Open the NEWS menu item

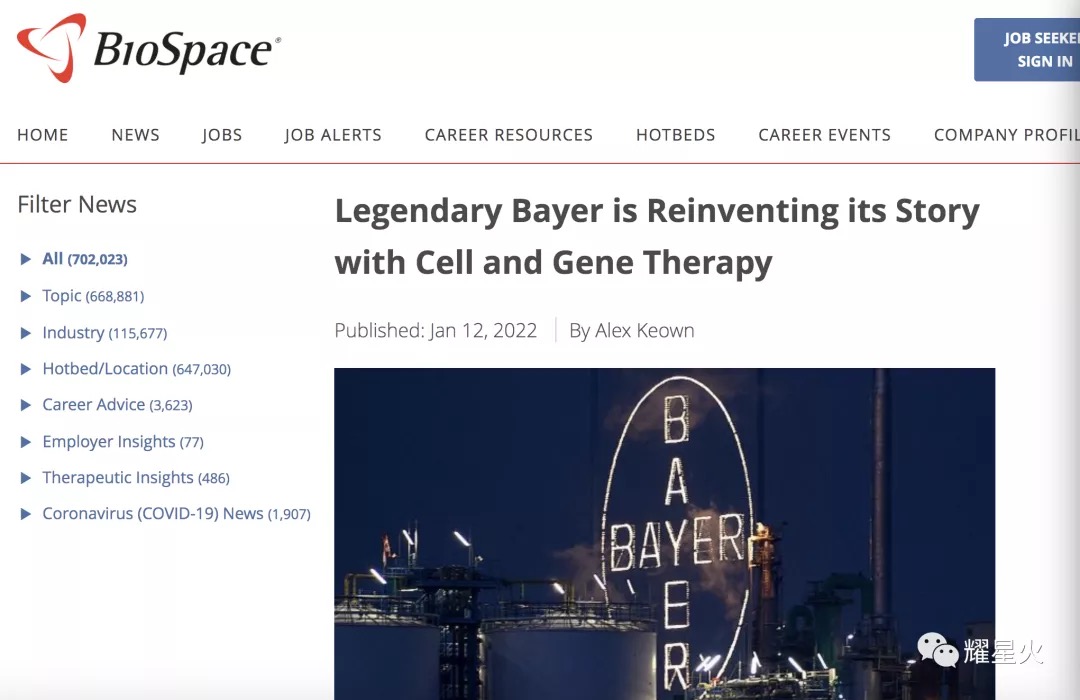(x=136, y=135)
